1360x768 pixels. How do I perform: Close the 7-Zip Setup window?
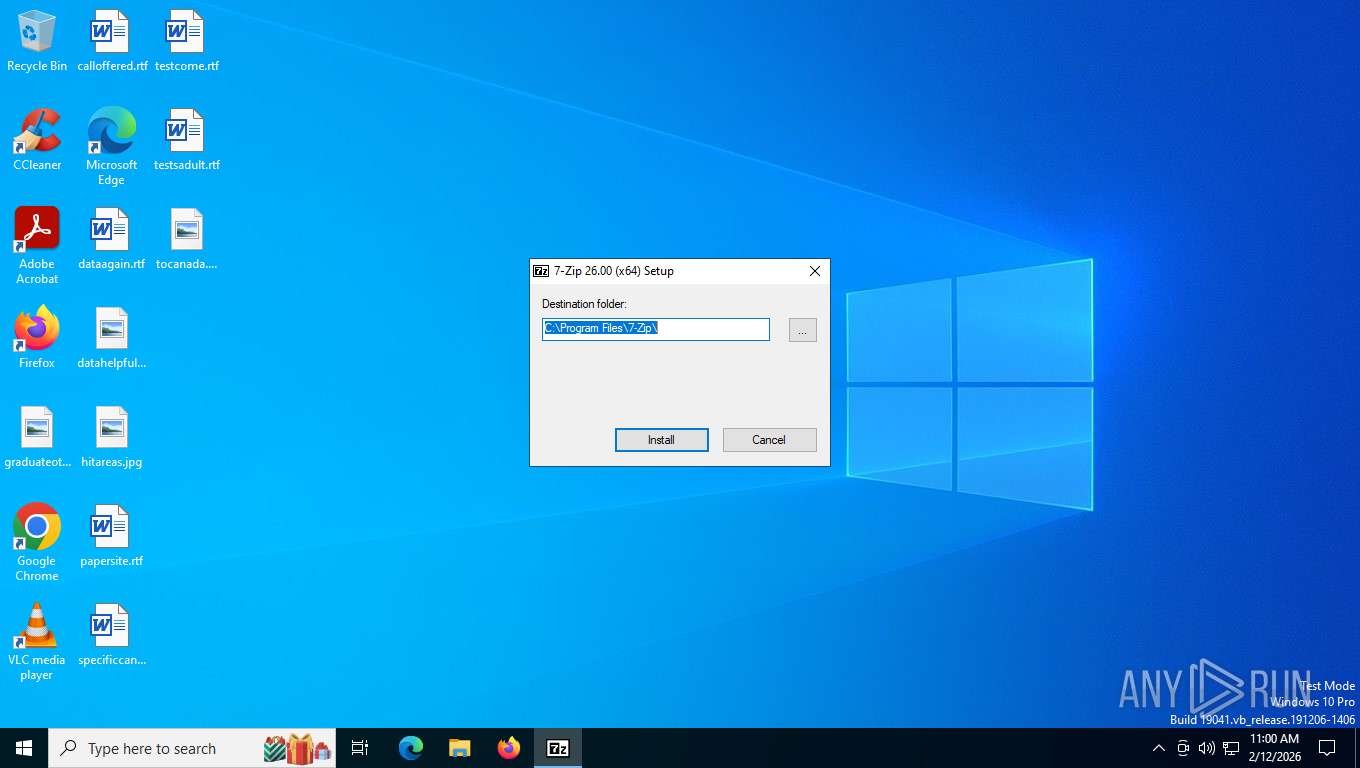[x=814, y=271]
